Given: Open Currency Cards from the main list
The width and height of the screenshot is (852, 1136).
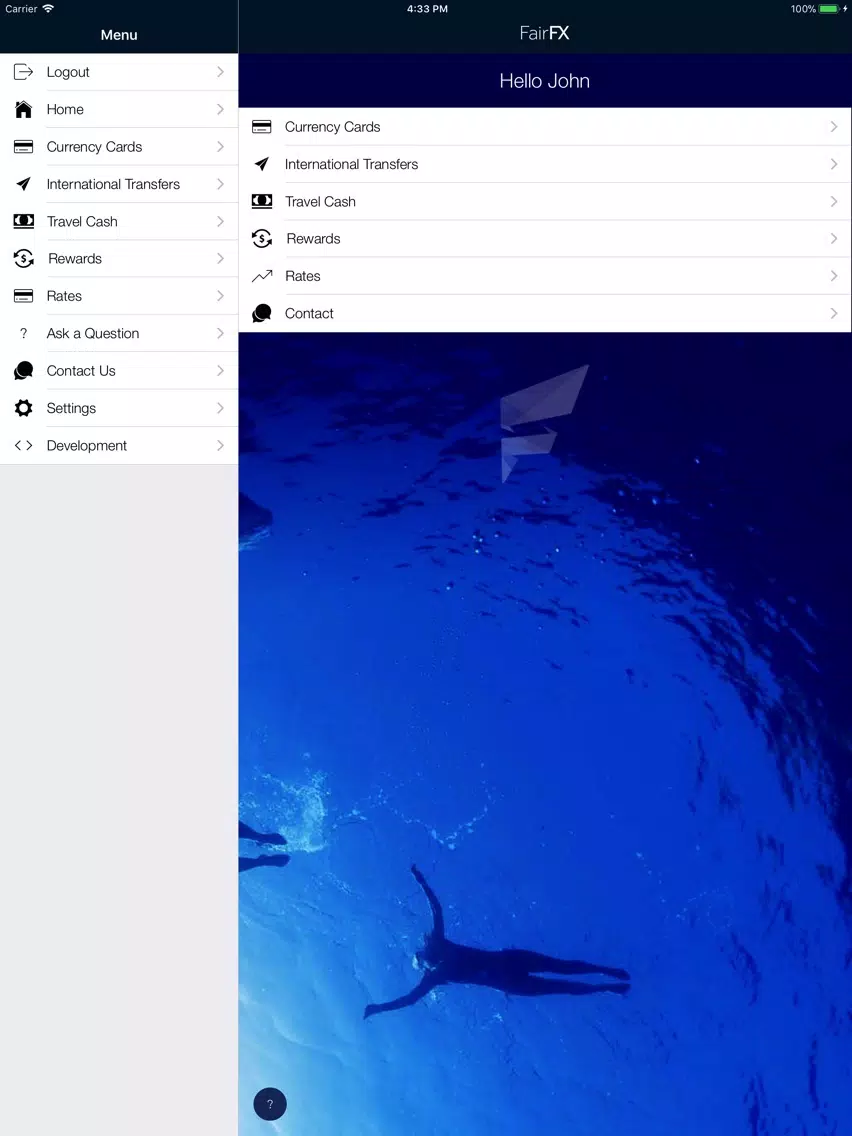Looking at the screenshot, I should click(545, 127).
